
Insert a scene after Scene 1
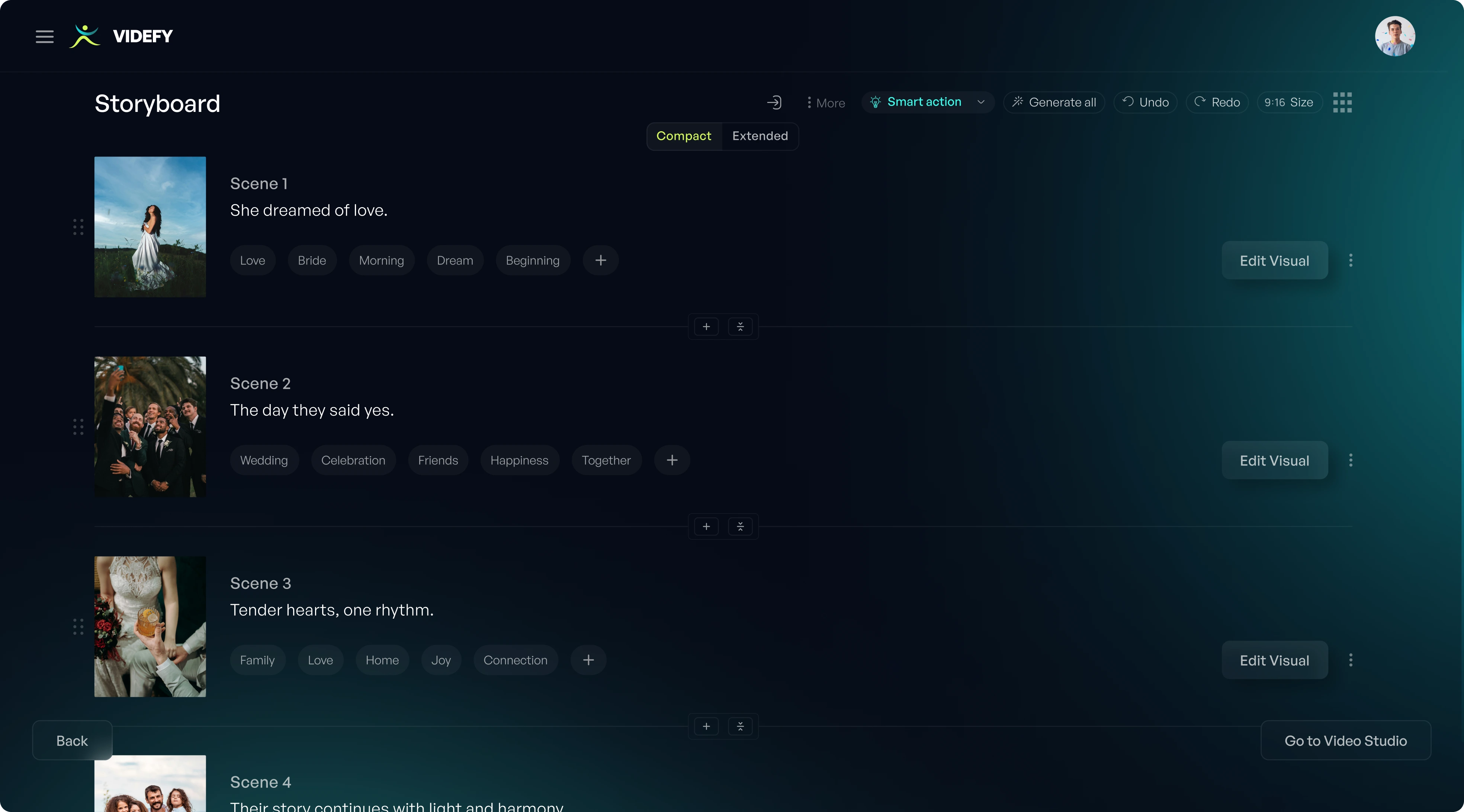[706, 327]
